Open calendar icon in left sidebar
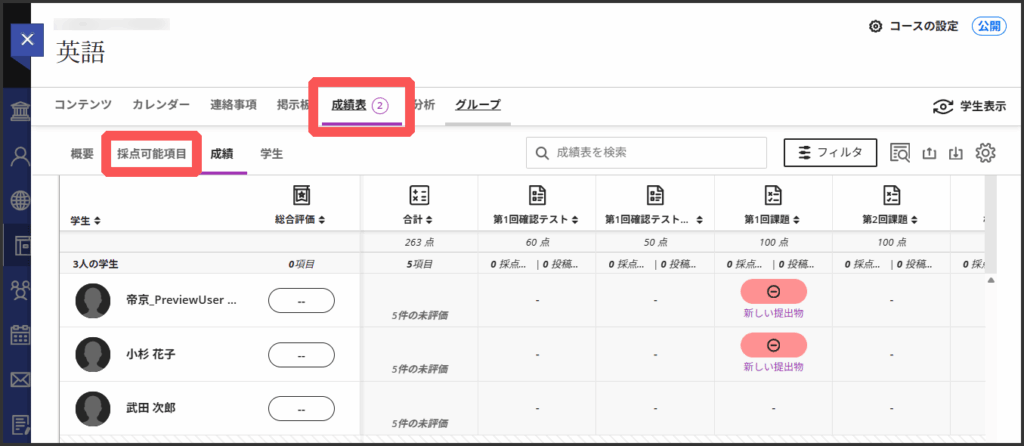This screenshot has width=1024, height=446. [x=19, y=335]
